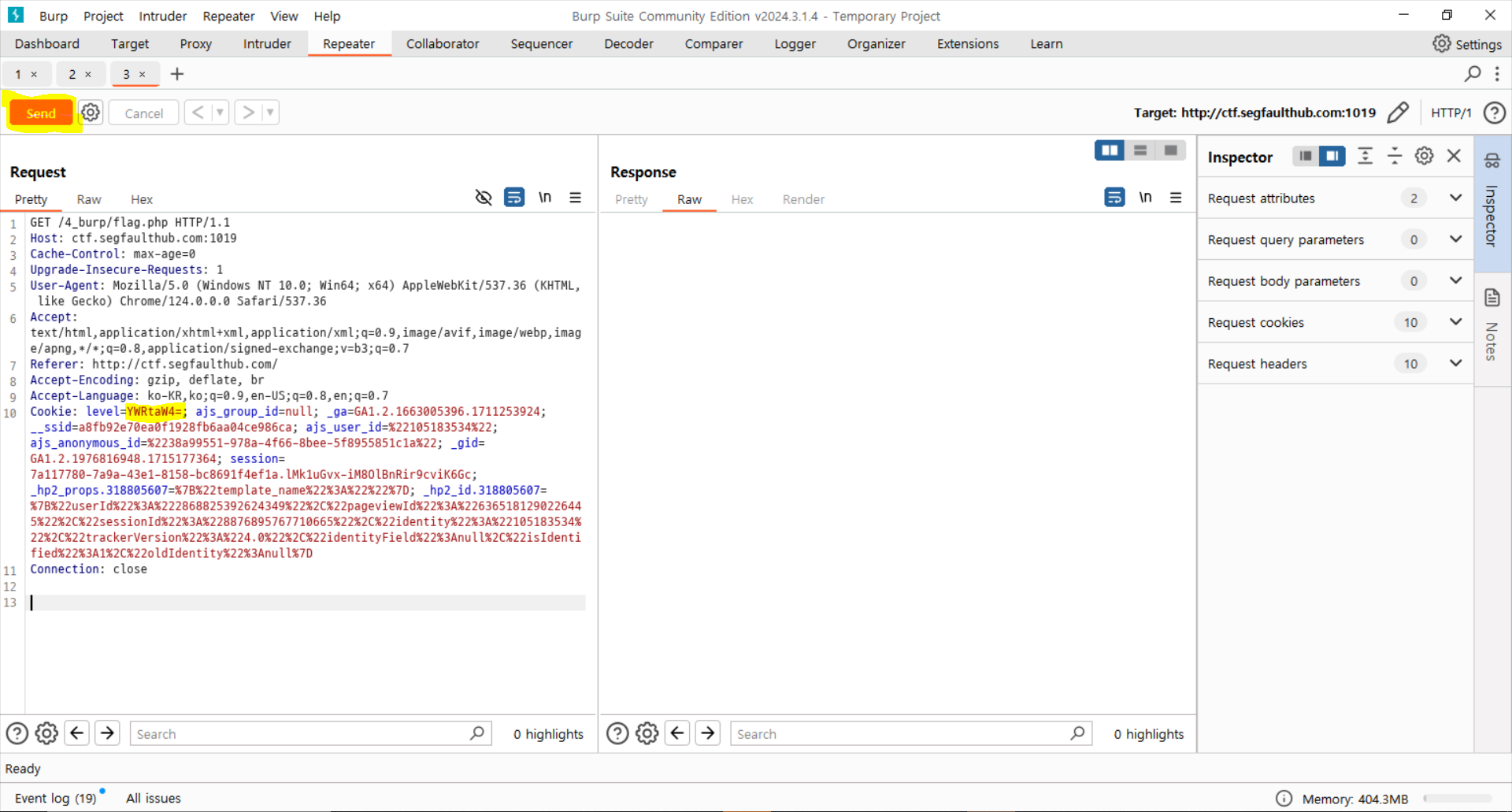
Task: Close Repeater tab 1
Action: (34, 75)
